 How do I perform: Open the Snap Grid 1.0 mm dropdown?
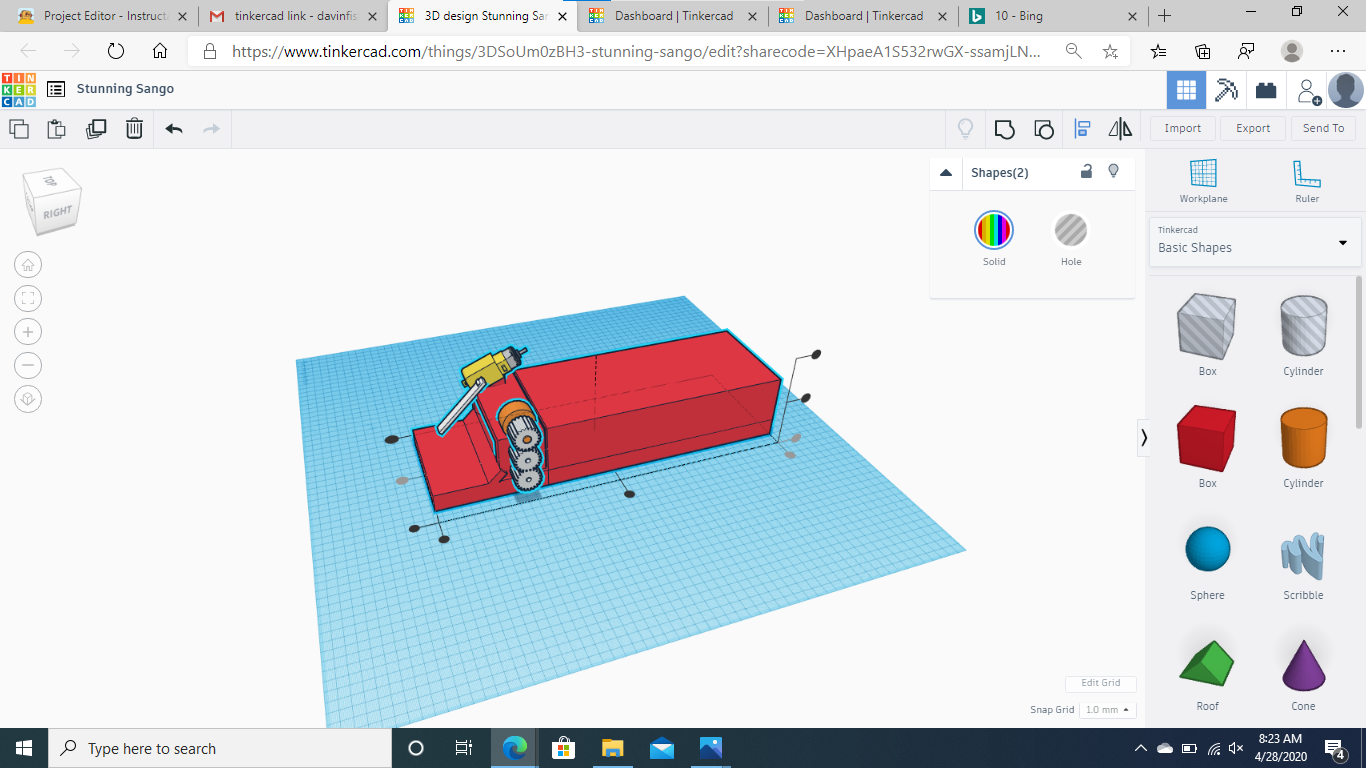[x=1109, y=709]
